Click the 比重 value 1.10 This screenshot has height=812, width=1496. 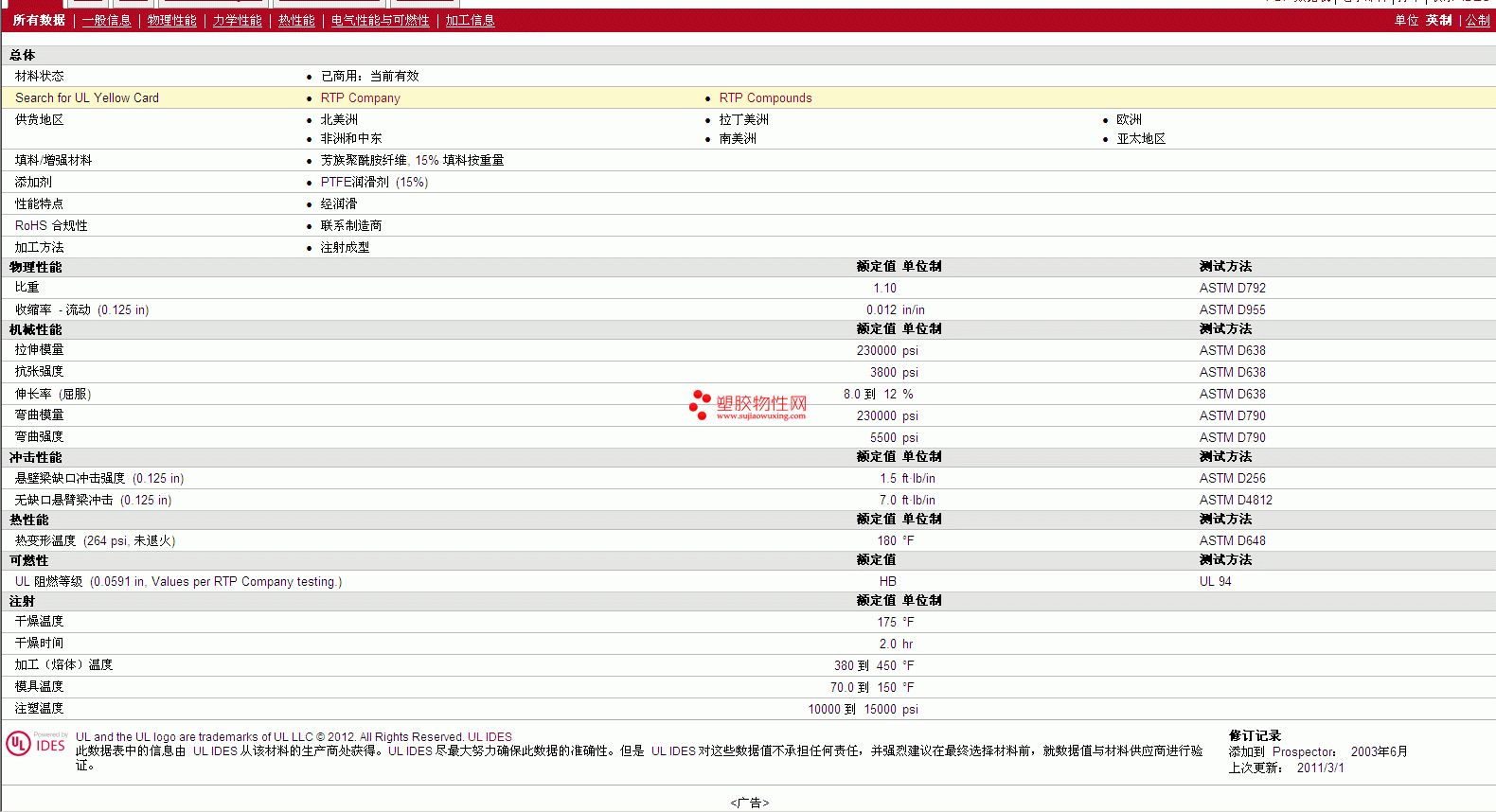coord(884,288)
